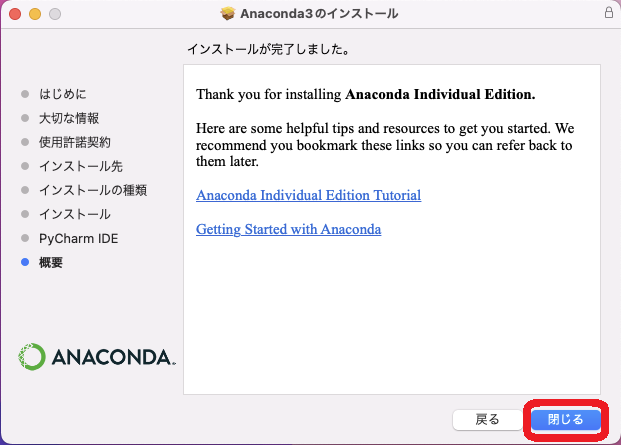Image resolution: width=621 pixels, height=445 pixels.
Task: Click the 閉じる (Close) button
Action: pyautogui.click(x=565, y=419)
